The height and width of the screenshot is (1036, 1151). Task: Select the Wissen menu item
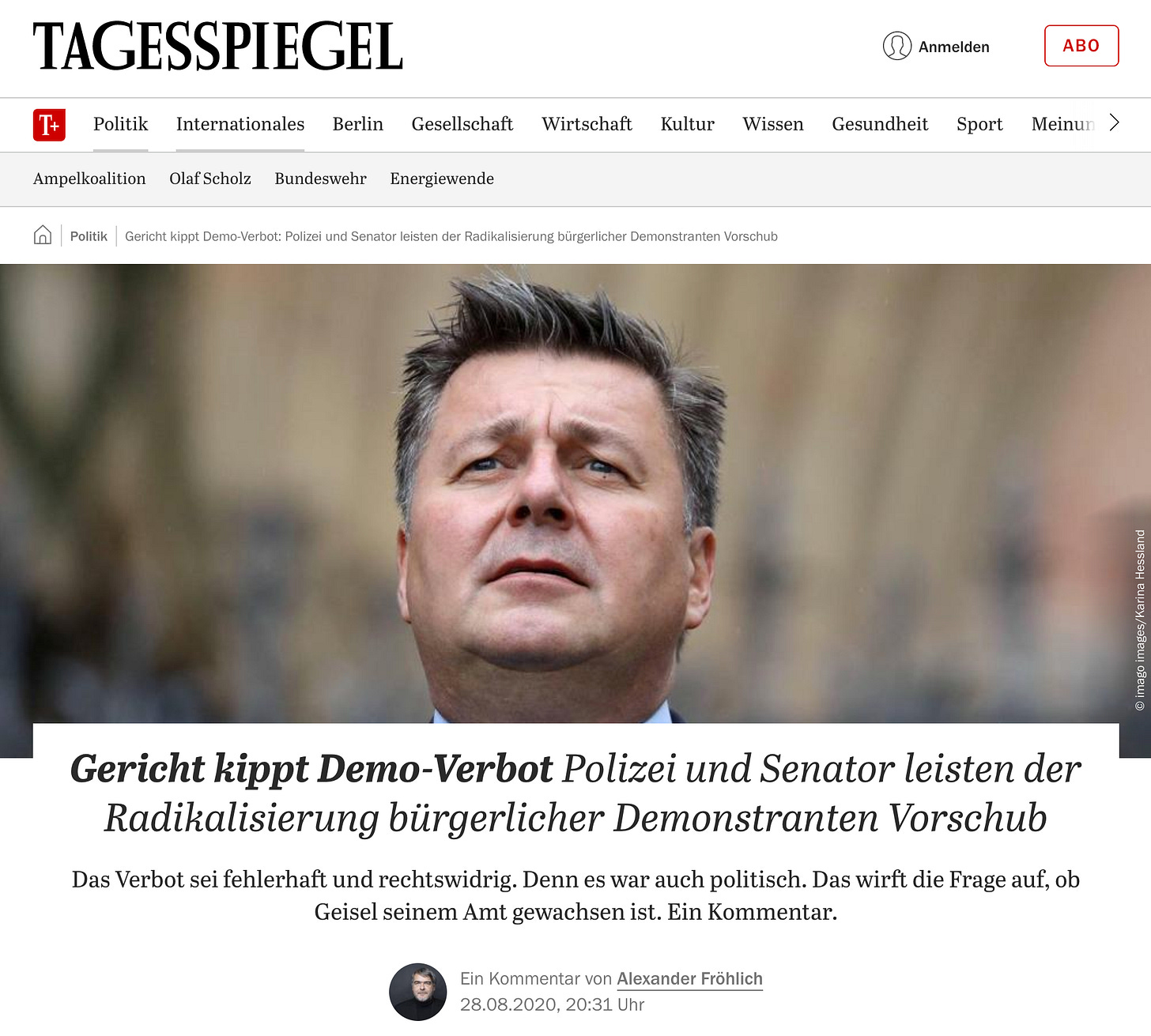click(773, 124)
